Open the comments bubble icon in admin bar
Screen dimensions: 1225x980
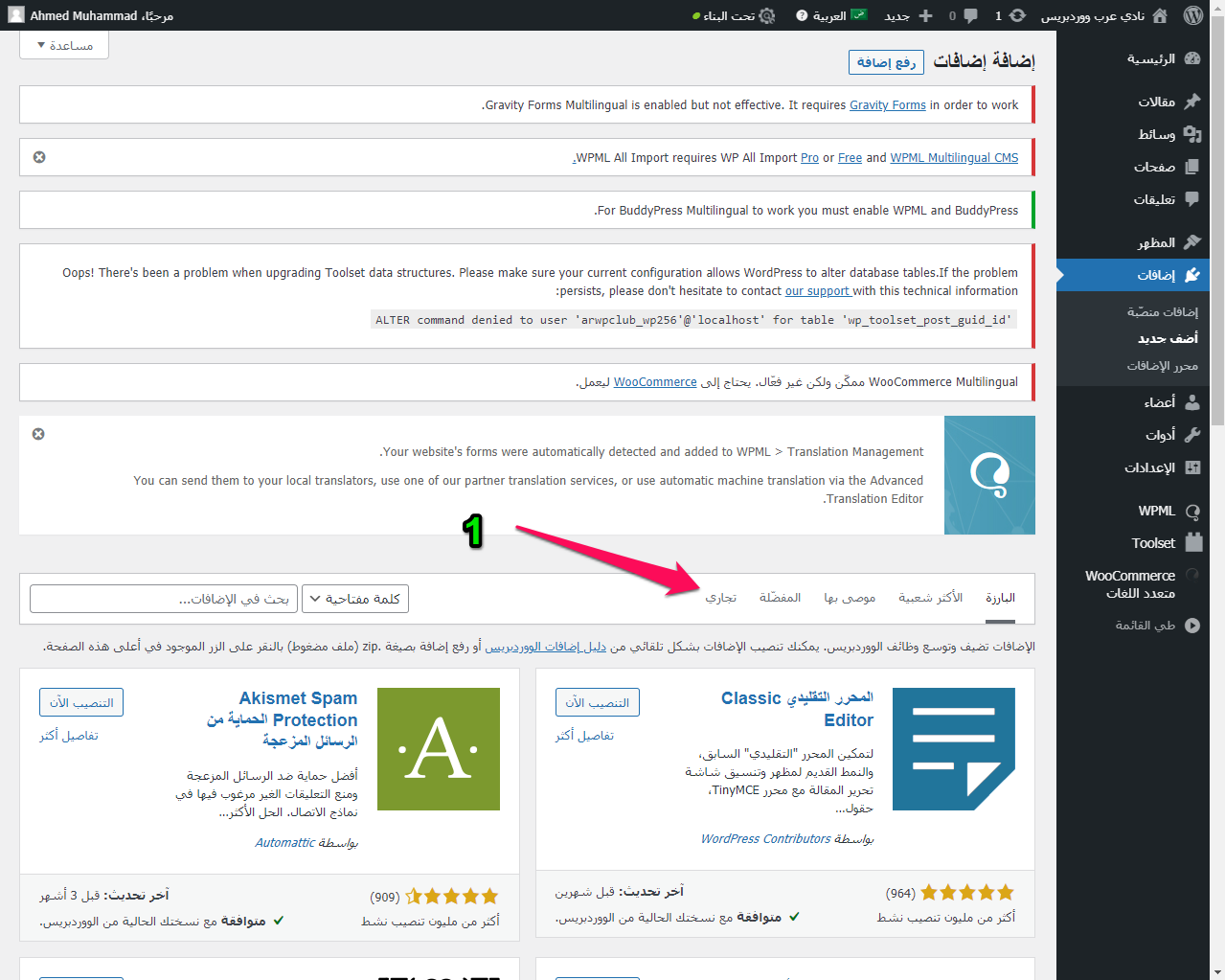[x=969, y=15]
